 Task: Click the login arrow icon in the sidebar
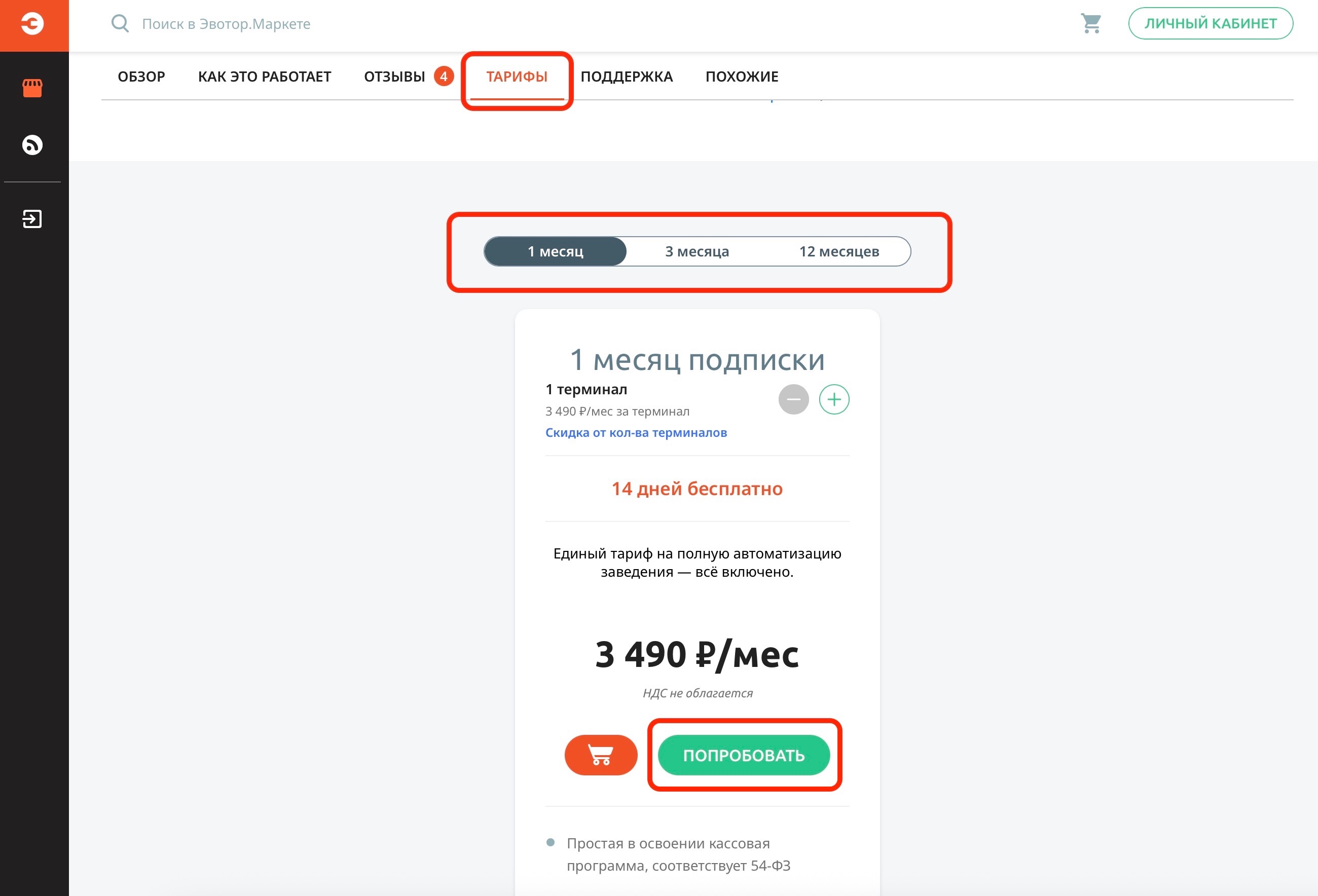pos(32,219)
